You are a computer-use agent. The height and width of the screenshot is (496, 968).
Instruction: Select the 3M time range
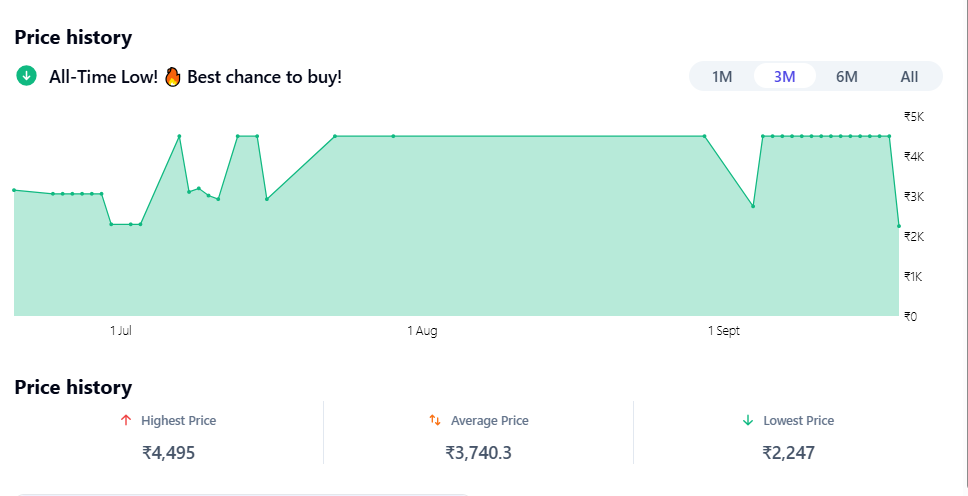pos(784,76)
